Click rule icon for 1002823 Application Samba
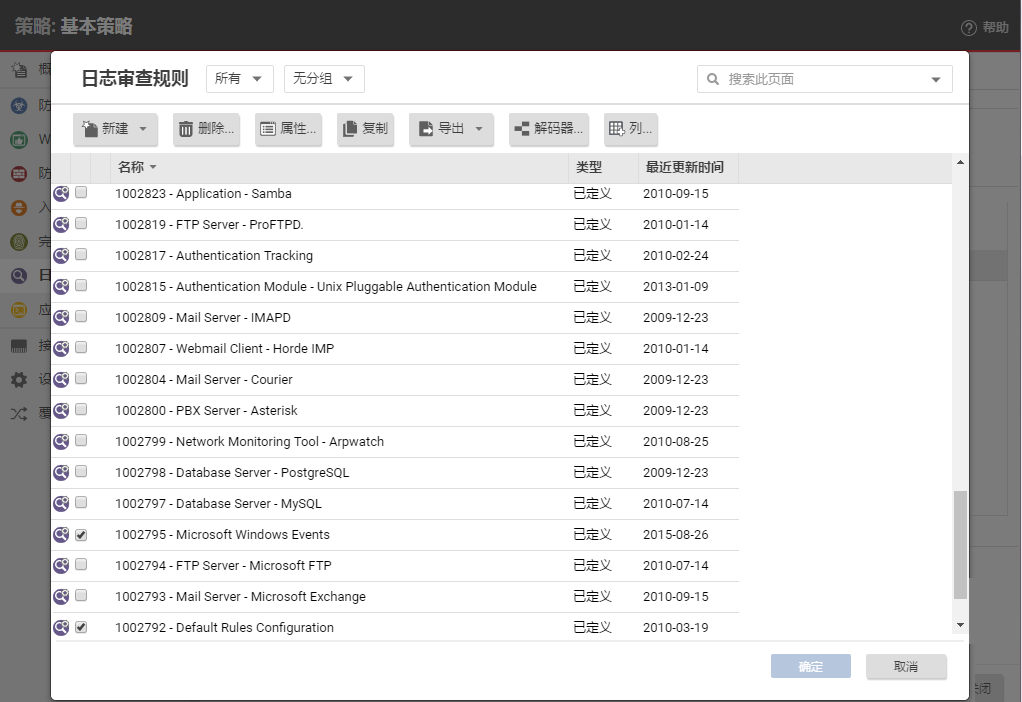Viewport: 1022px width, 702px height. click(61, 194)
